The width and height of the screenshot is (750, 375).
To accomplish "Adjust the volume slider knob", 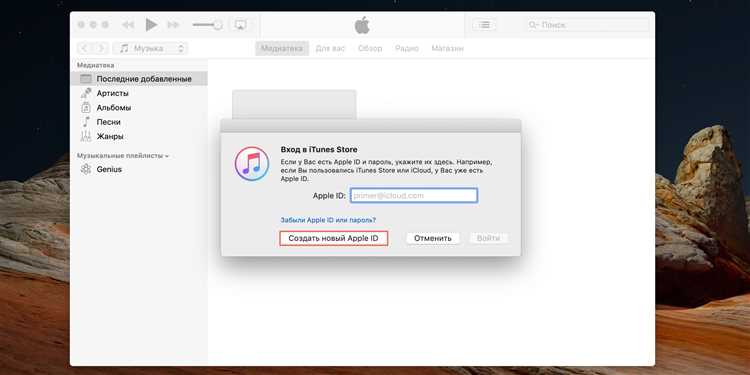I will click(x=218, y=25).
